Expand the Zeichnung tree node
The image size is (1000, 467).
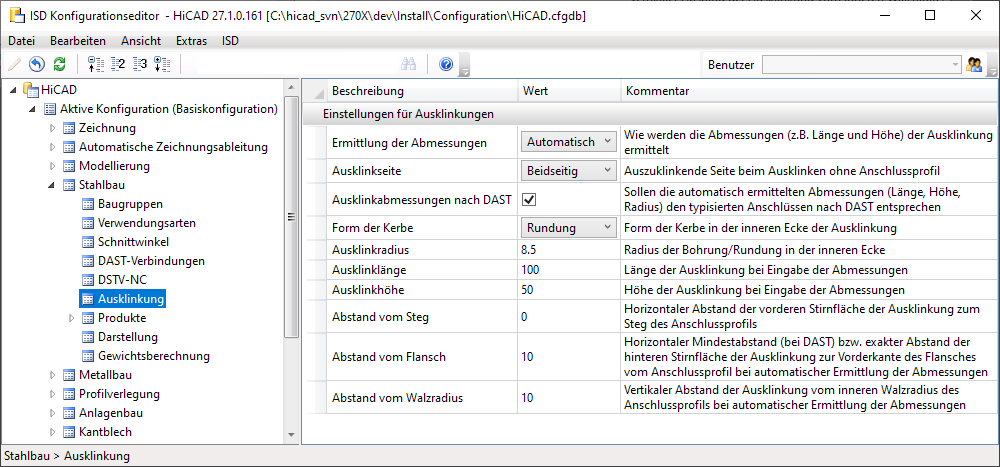(52, 128)
